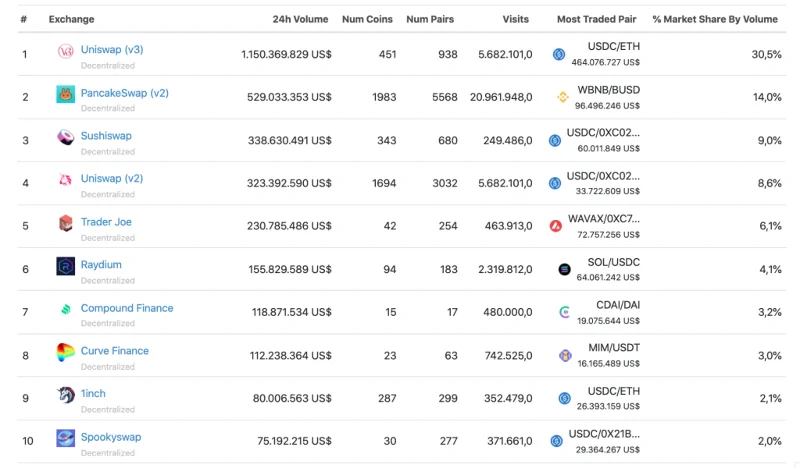Open the 1inch exchange link
Image resolution: width=800 pixels, height=468 pixels.
point(93,393)
